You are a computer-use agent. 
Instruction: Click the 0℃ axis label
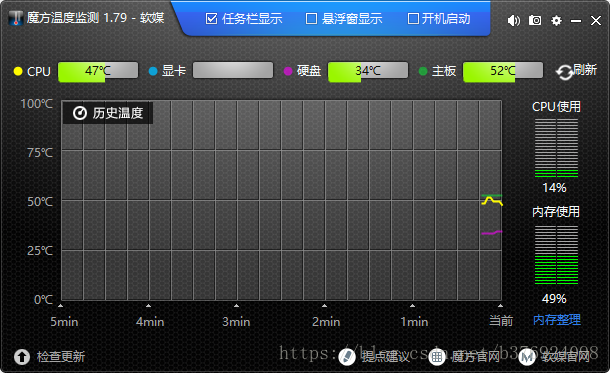click(43, 300)
